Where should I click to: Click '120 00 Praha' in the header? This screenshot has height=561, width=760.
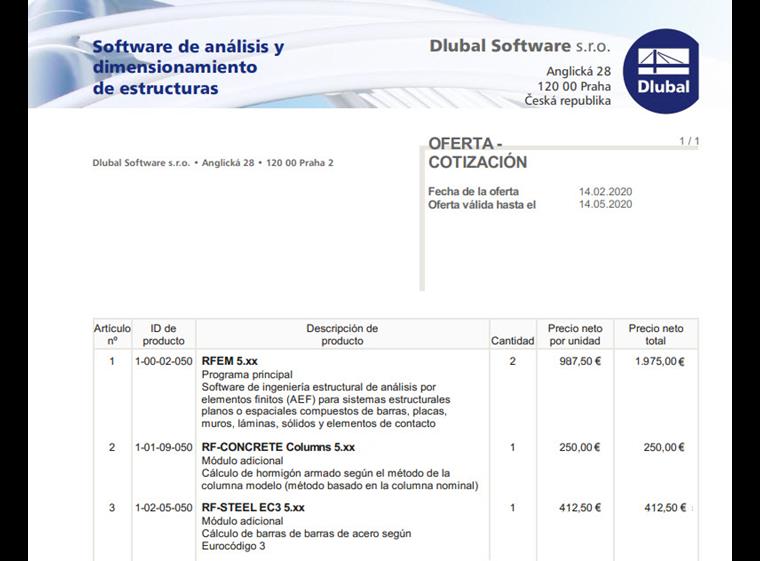574,86
